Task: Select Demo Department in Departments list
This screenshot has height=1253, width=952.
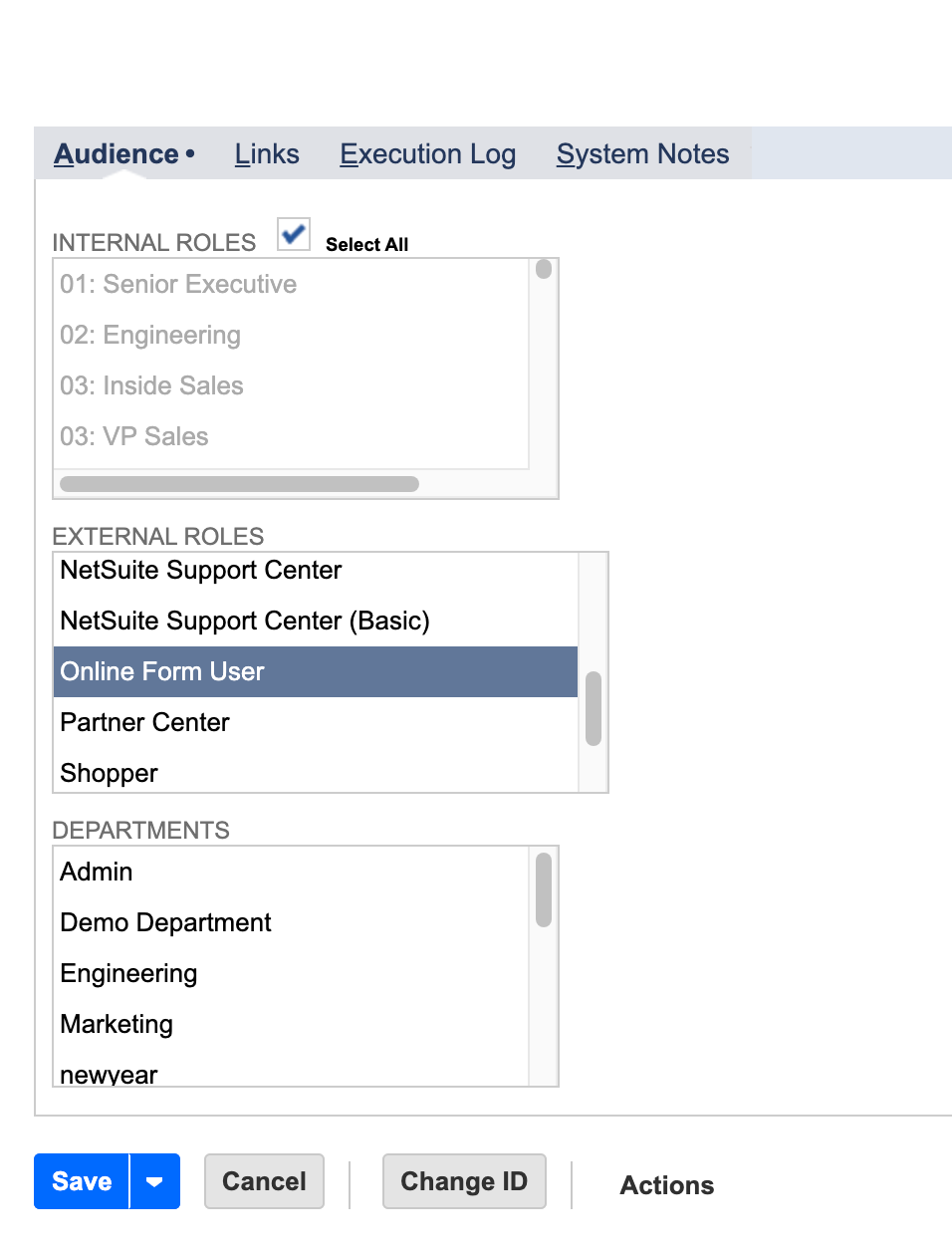Action: 165,922
